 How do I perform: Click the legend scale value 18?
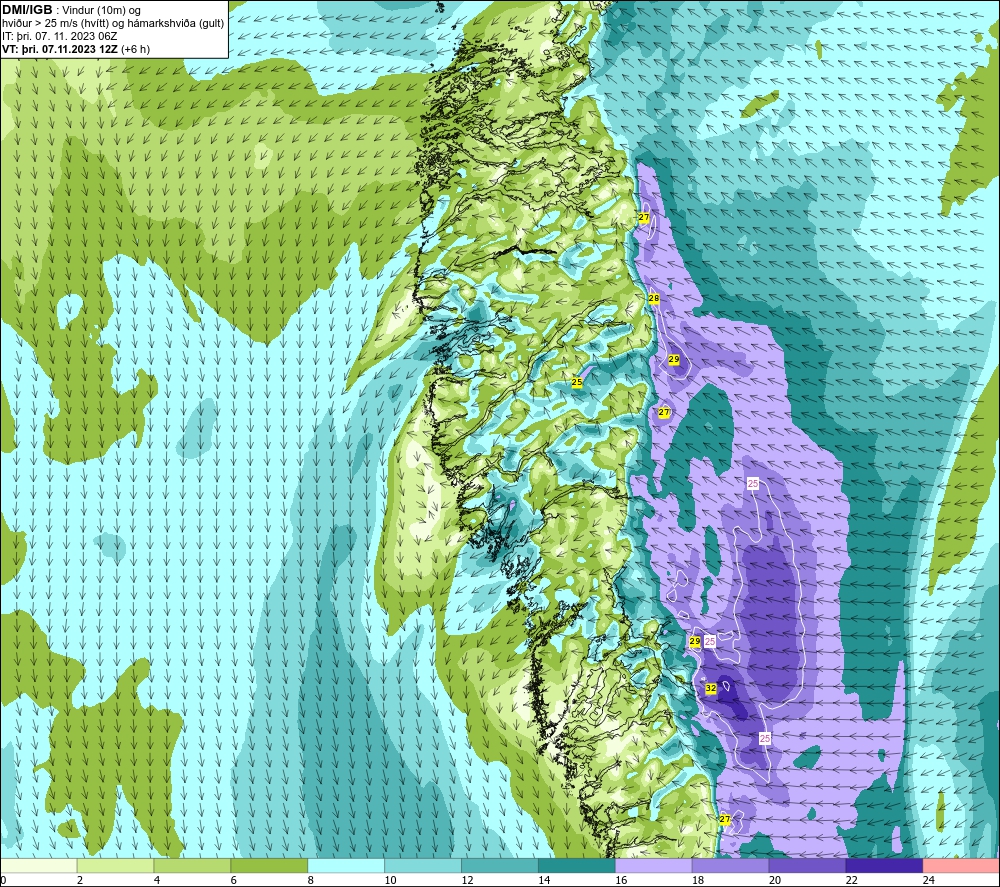[698, 880]
